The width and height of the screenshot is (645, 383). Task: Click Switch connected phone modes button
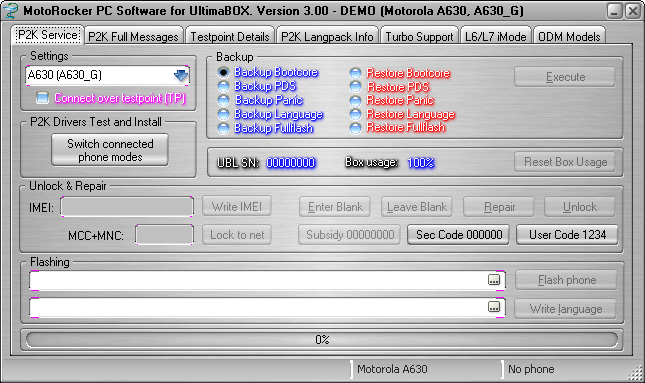pos(110,150)
